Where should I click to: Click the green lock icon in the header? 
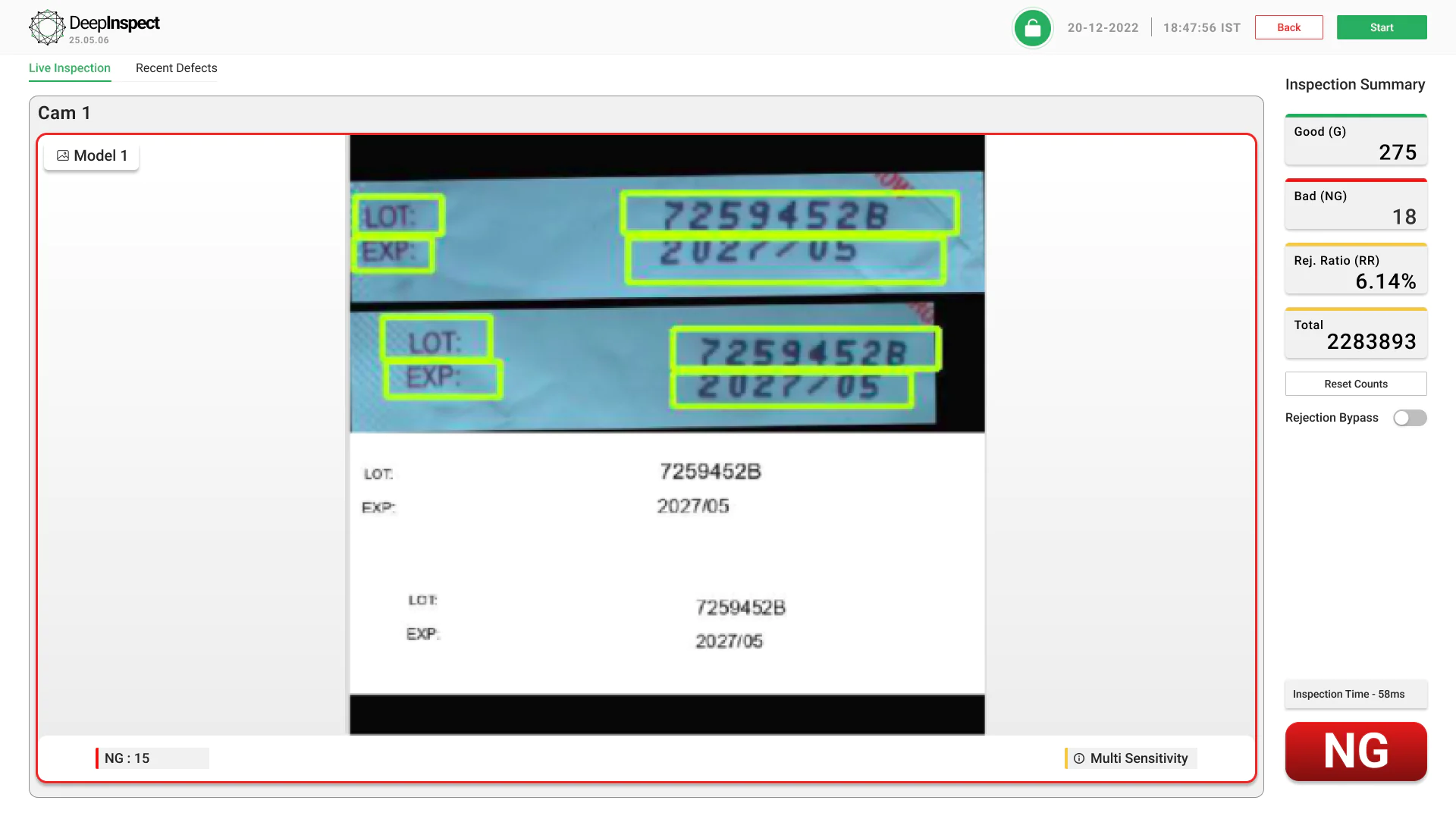1032,27
